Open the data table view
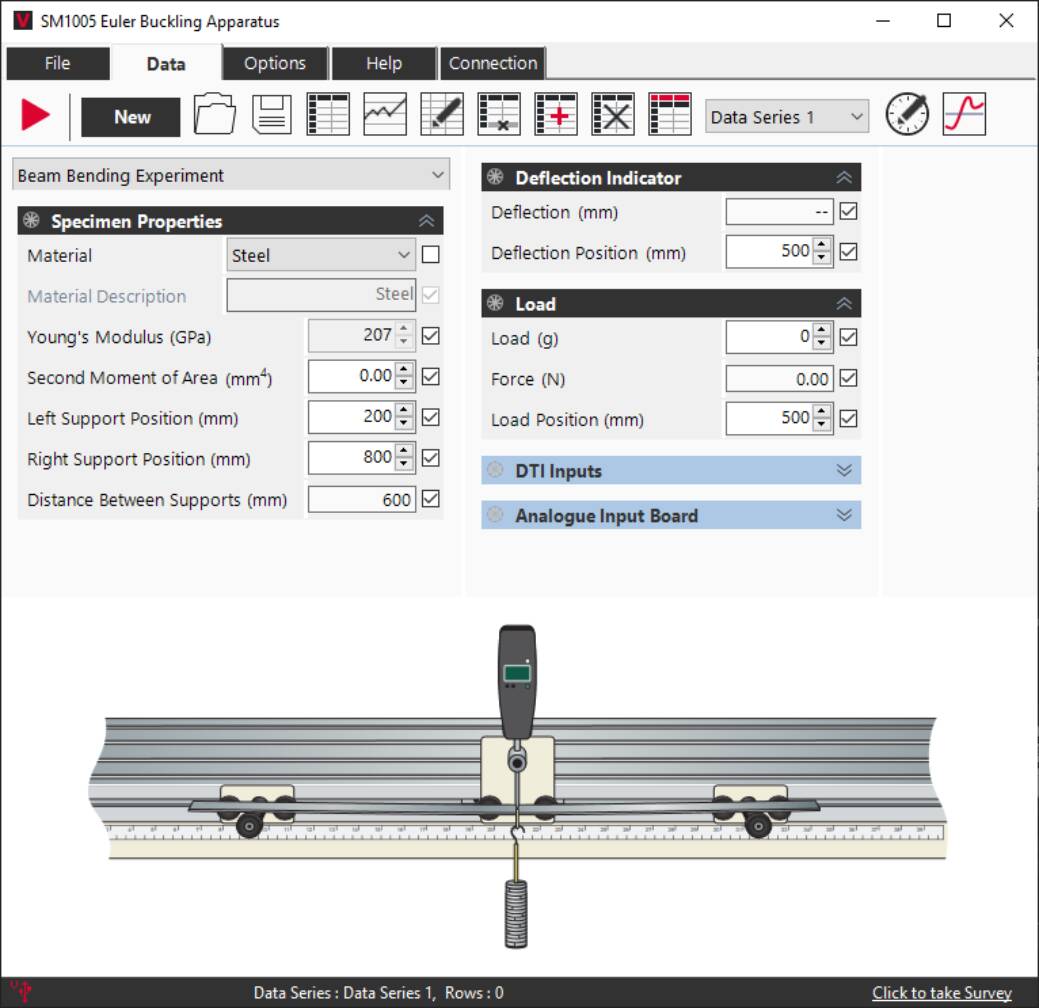 click(x=328, y=115)
